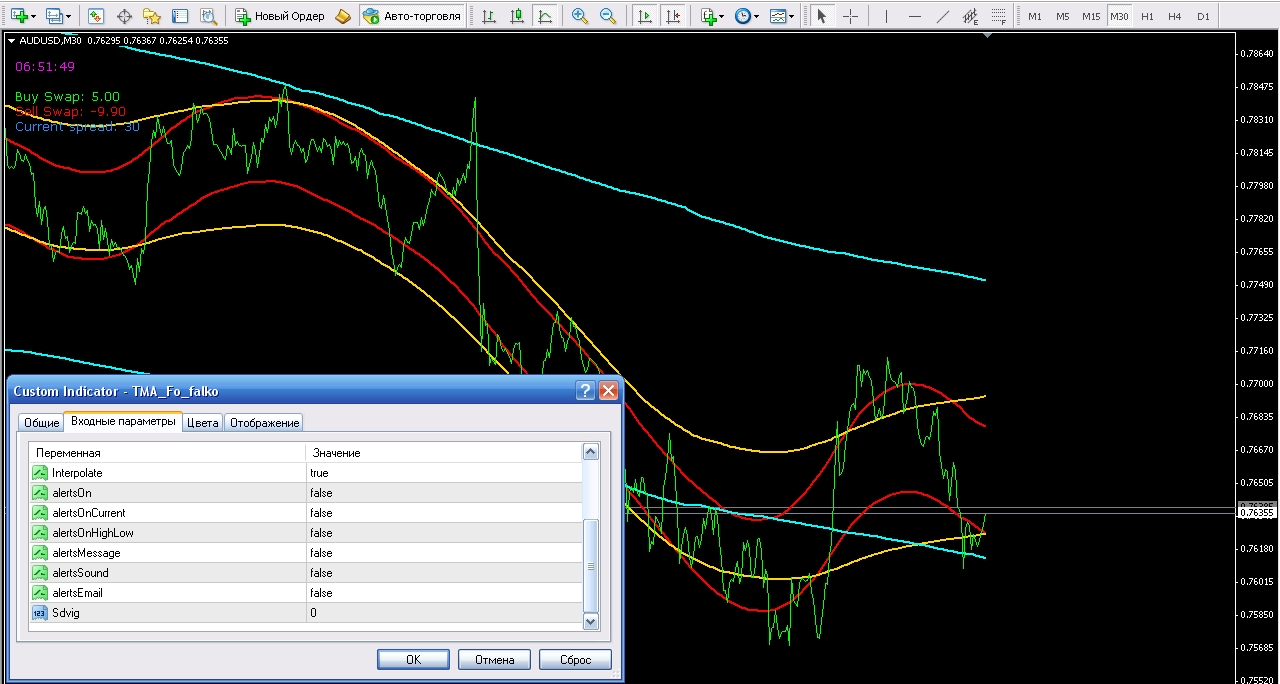Screen dimensions: 1280x684
Task: Open the new chart dropdown arrow
Action: 34,16
